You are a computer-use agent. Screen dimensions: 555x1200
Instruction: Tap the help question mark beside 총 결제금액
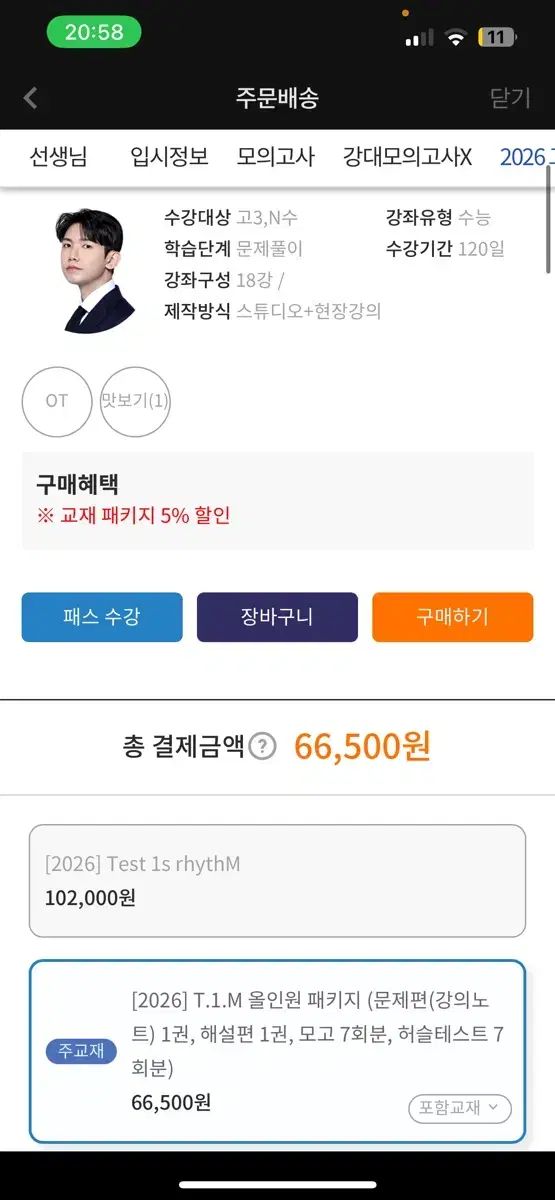(262, 746)
